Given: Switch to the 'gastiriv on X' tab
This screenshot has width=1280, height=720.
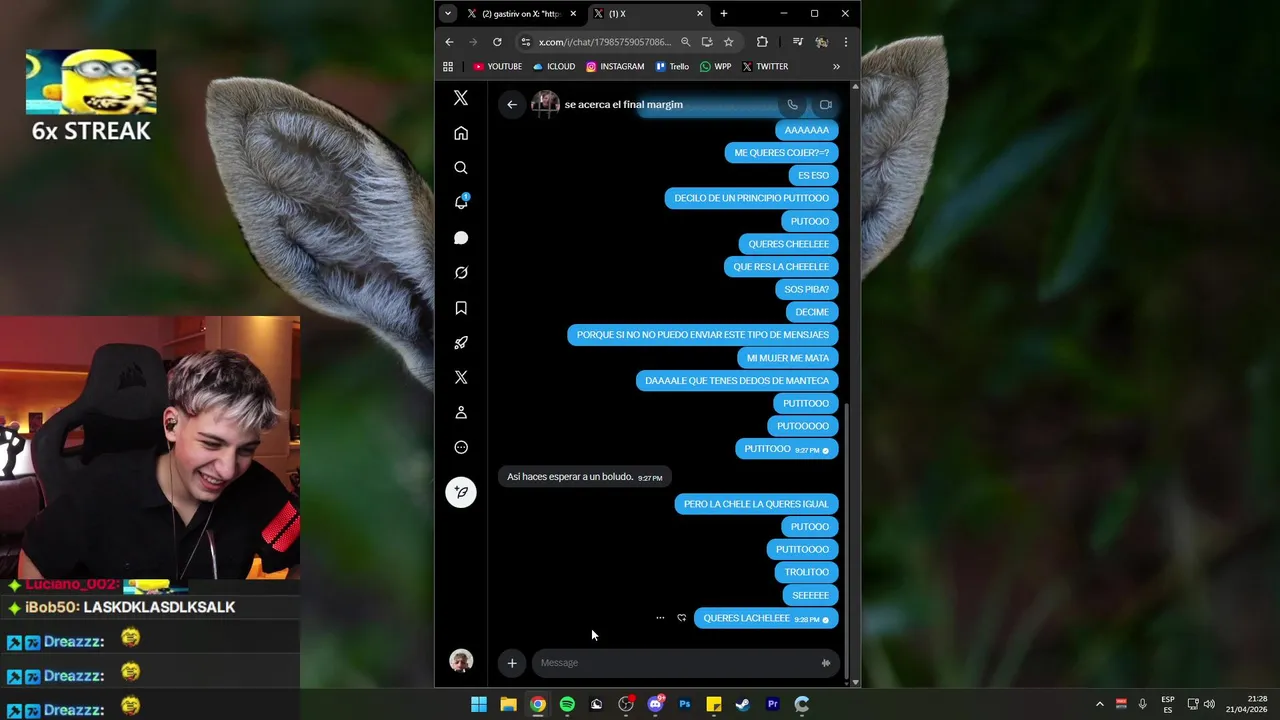Looking at the screenshot, I should [x=522, y=14].
